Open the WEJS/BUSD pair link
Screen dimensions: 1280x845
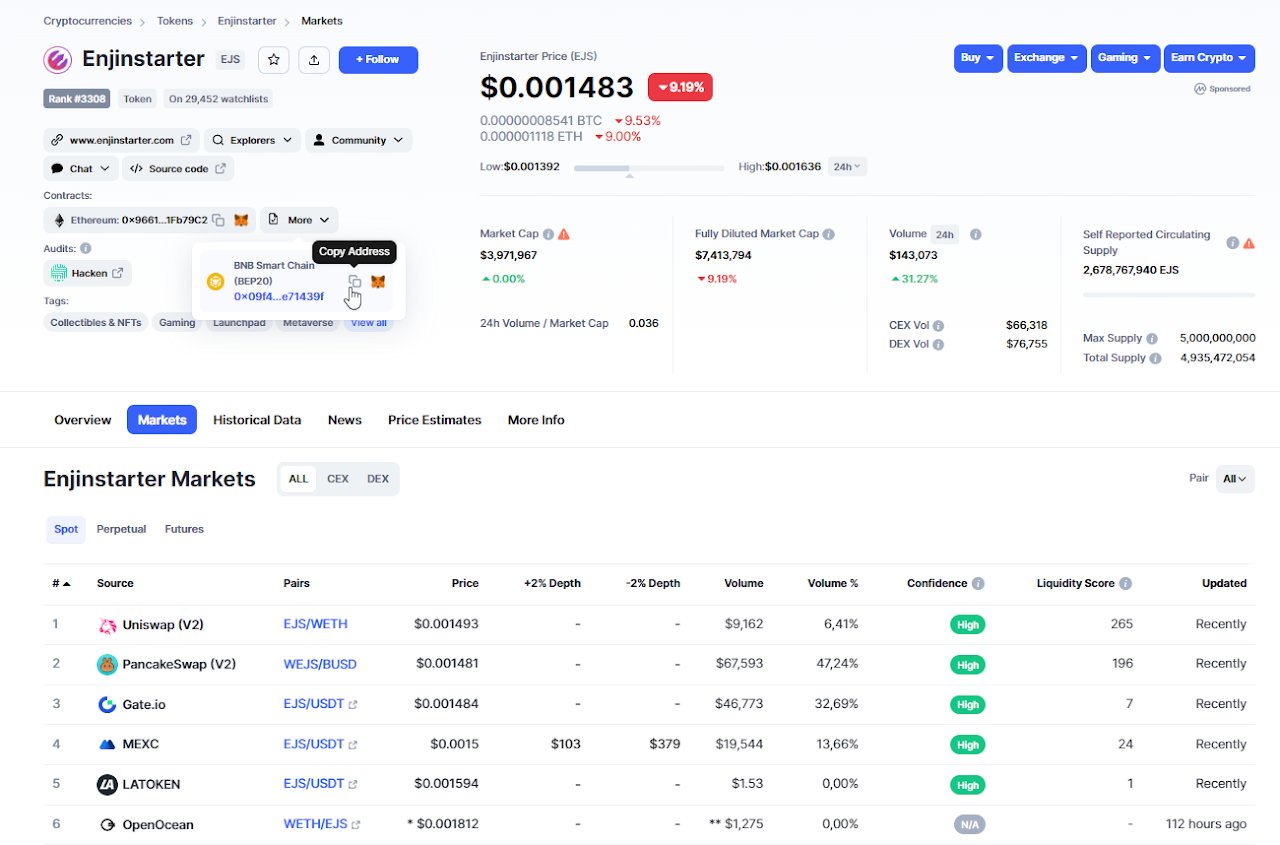coord(320,664)
